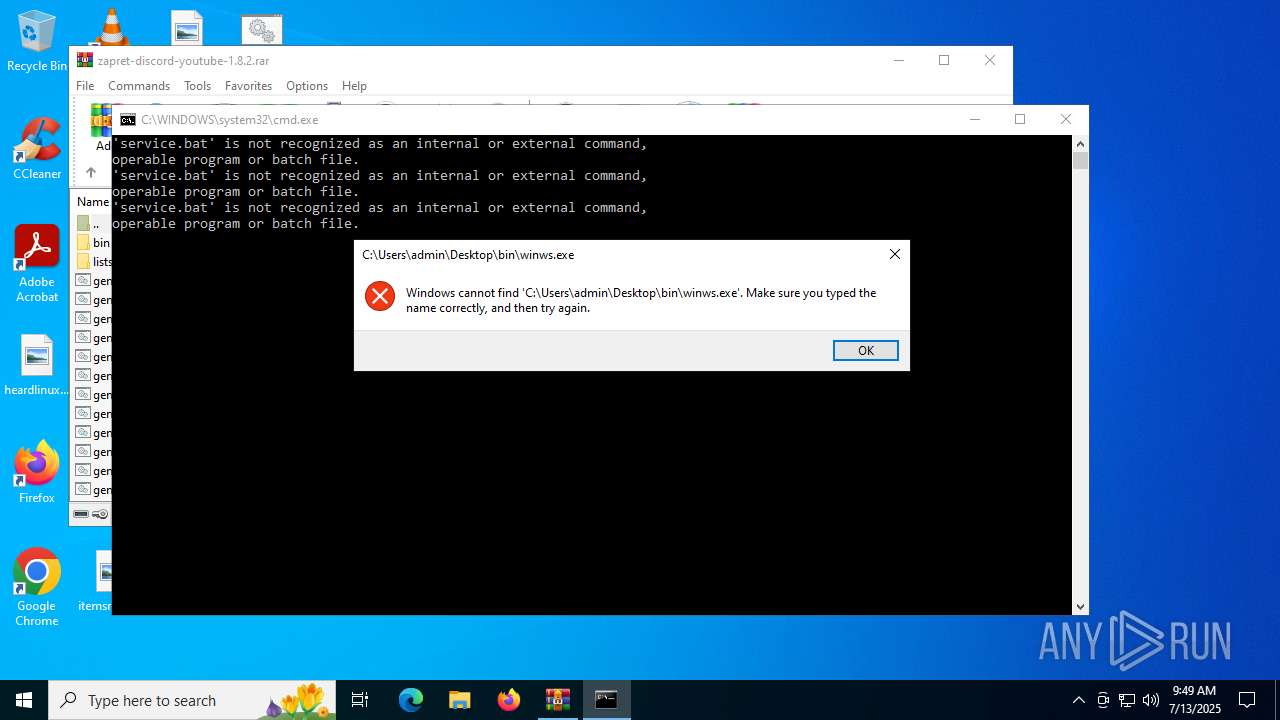Maximize the cmd.exe window
1280x720 pixels.
click(x=1020, y=119)
